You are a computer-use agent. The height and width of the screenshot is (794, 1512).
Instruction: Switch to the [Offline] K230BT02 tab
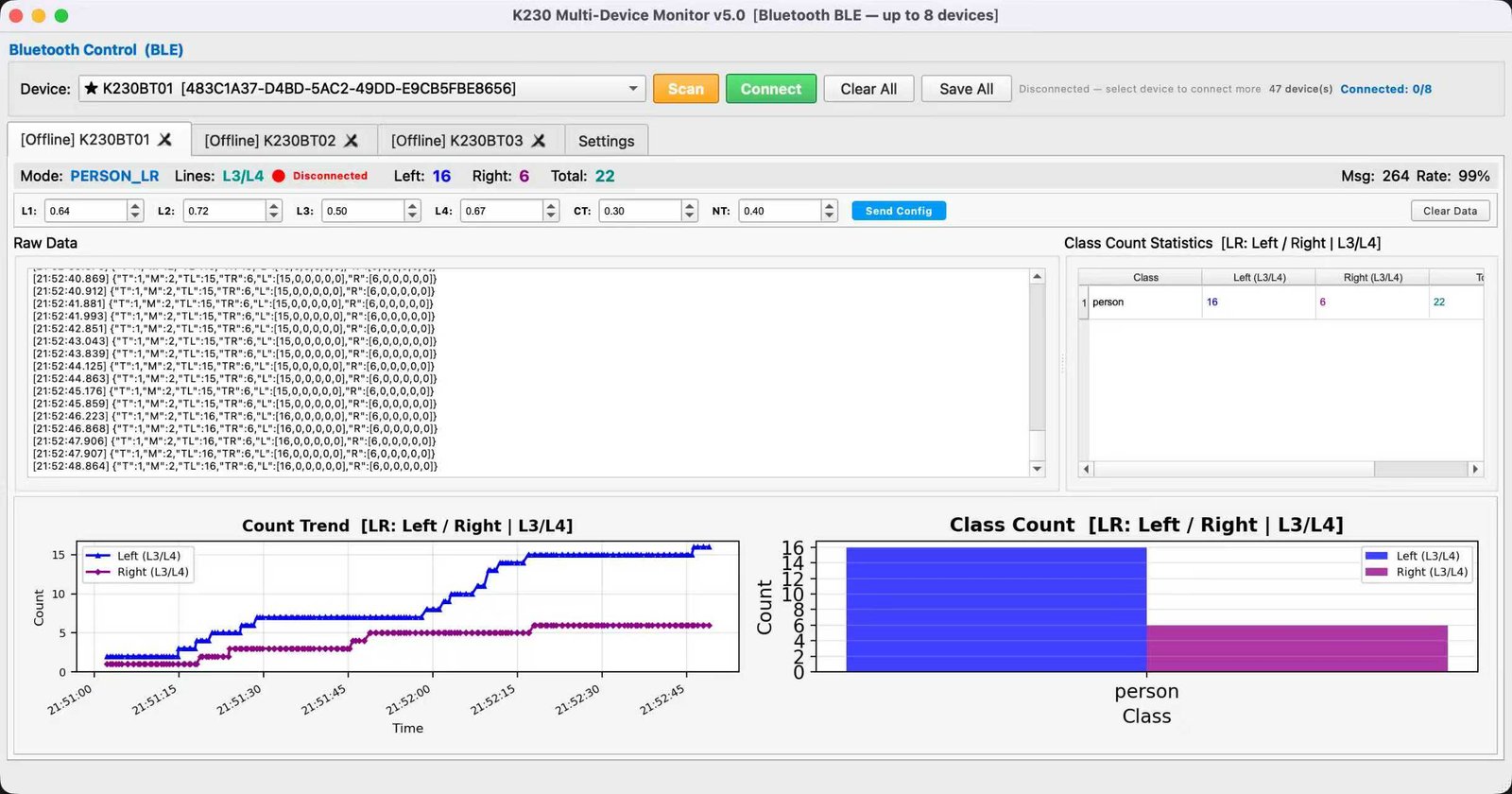[283, 141]
